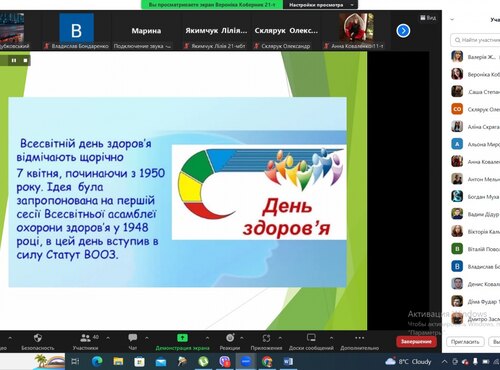Select Владислав Бондаренко video tile

tap(76, 31)
